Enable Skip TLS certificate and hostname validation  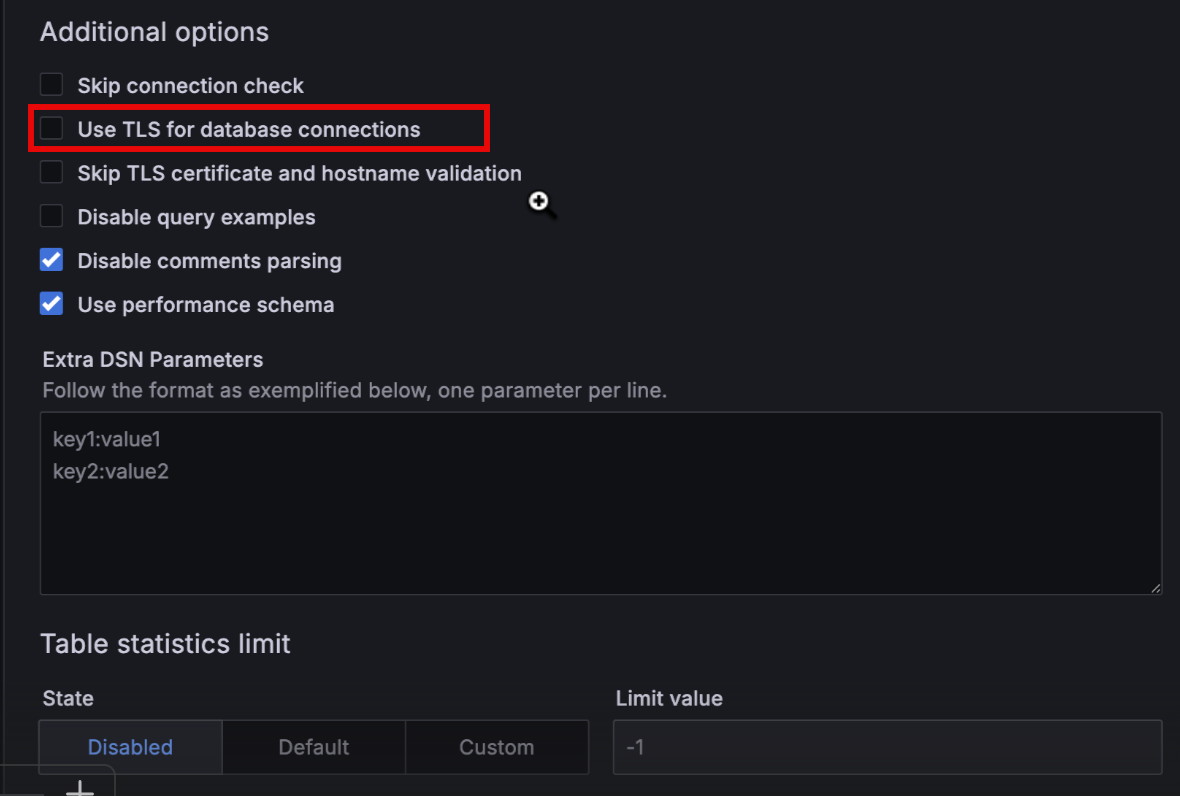pos(51,172)
